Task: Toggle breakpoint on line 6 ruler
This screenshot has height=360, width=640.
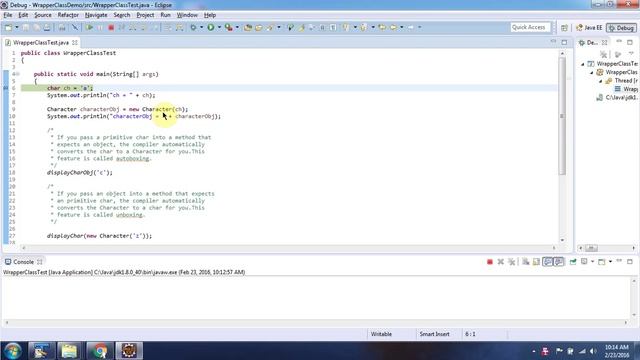Action: [6, 88]
